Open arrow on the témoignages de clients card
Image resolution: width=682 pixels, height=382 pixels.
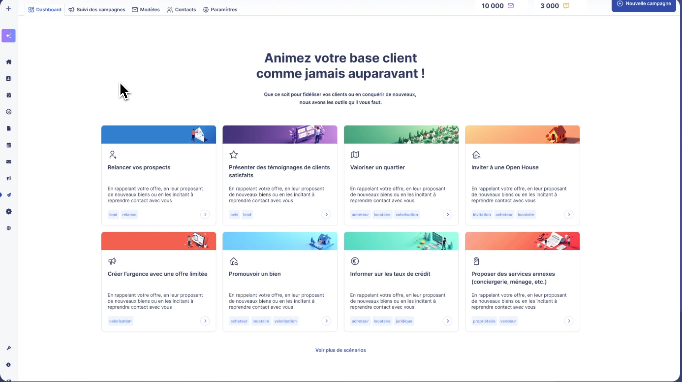pos(326,214)
